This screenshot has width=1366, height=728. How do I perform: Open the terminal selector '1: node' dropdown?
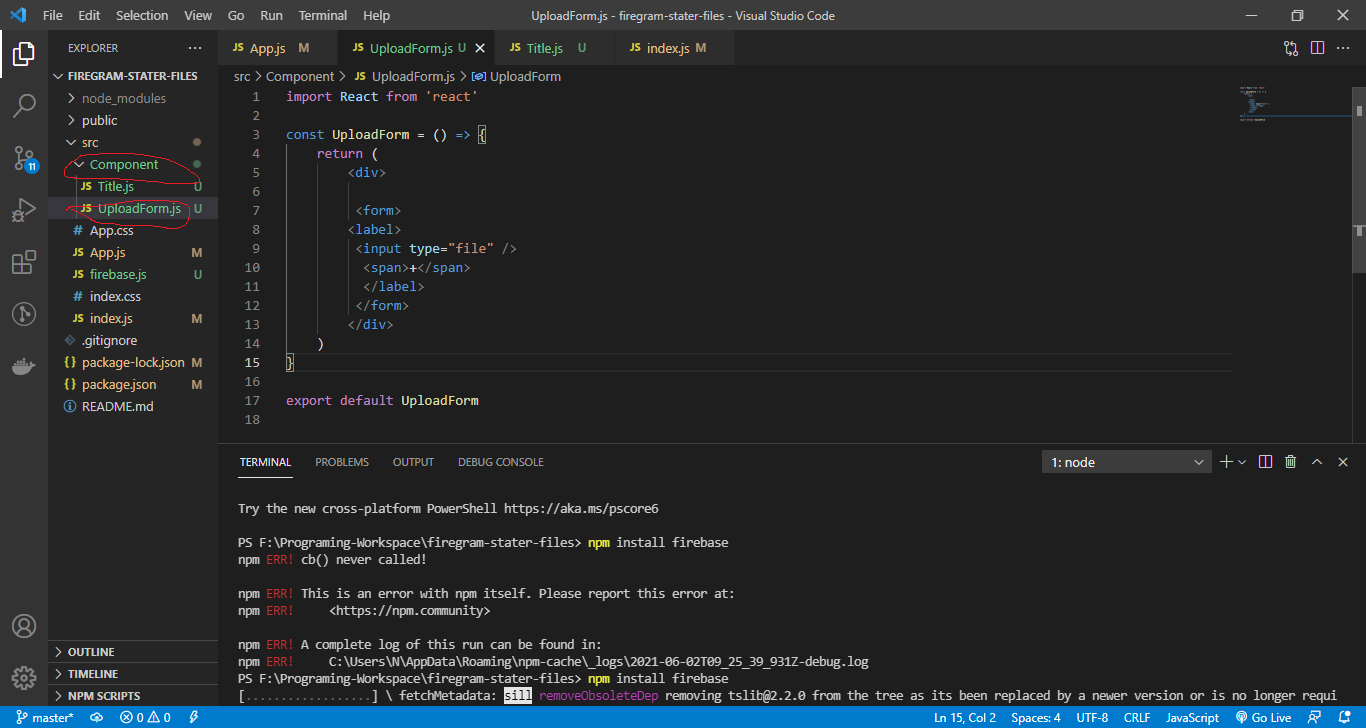[1126, 462]
